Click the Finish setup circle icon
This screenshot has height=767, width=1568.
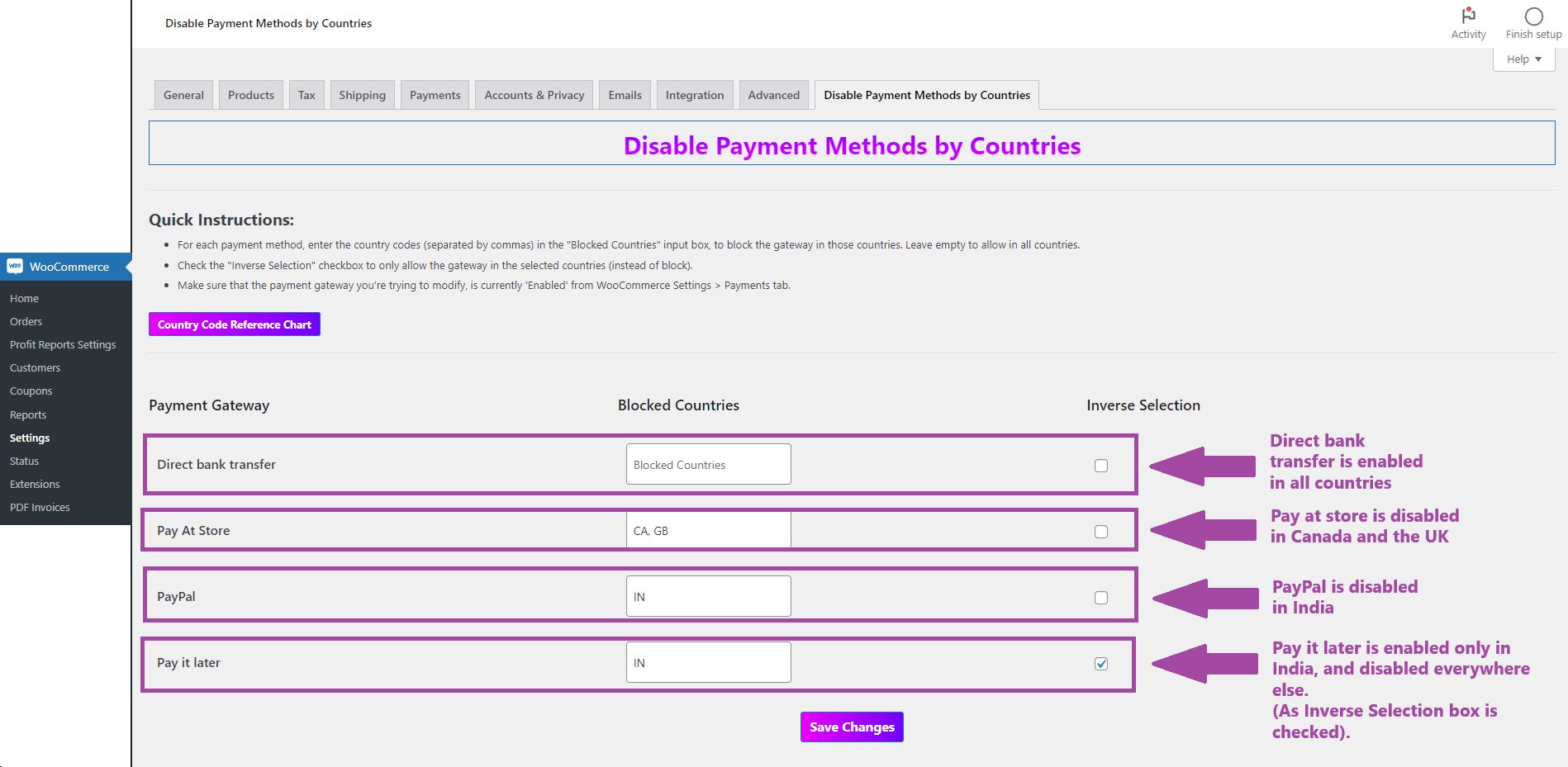(x=1533, y=17)
